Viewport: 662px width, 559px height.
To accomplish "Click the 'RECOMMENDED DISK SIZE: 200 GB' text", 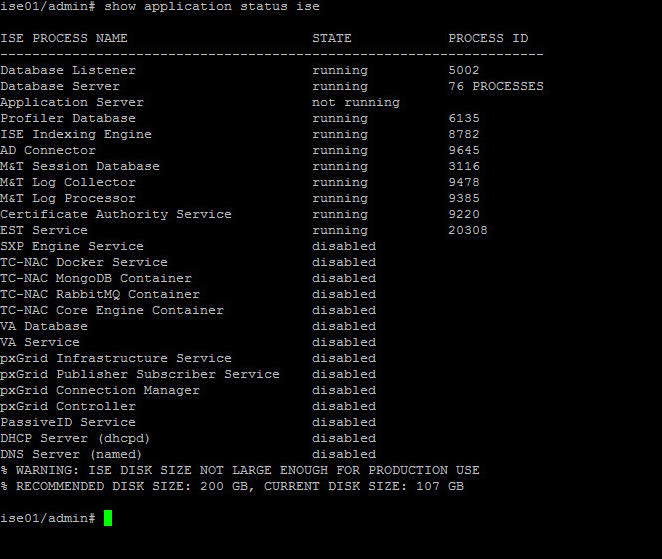I will click(x=132, y=486).
